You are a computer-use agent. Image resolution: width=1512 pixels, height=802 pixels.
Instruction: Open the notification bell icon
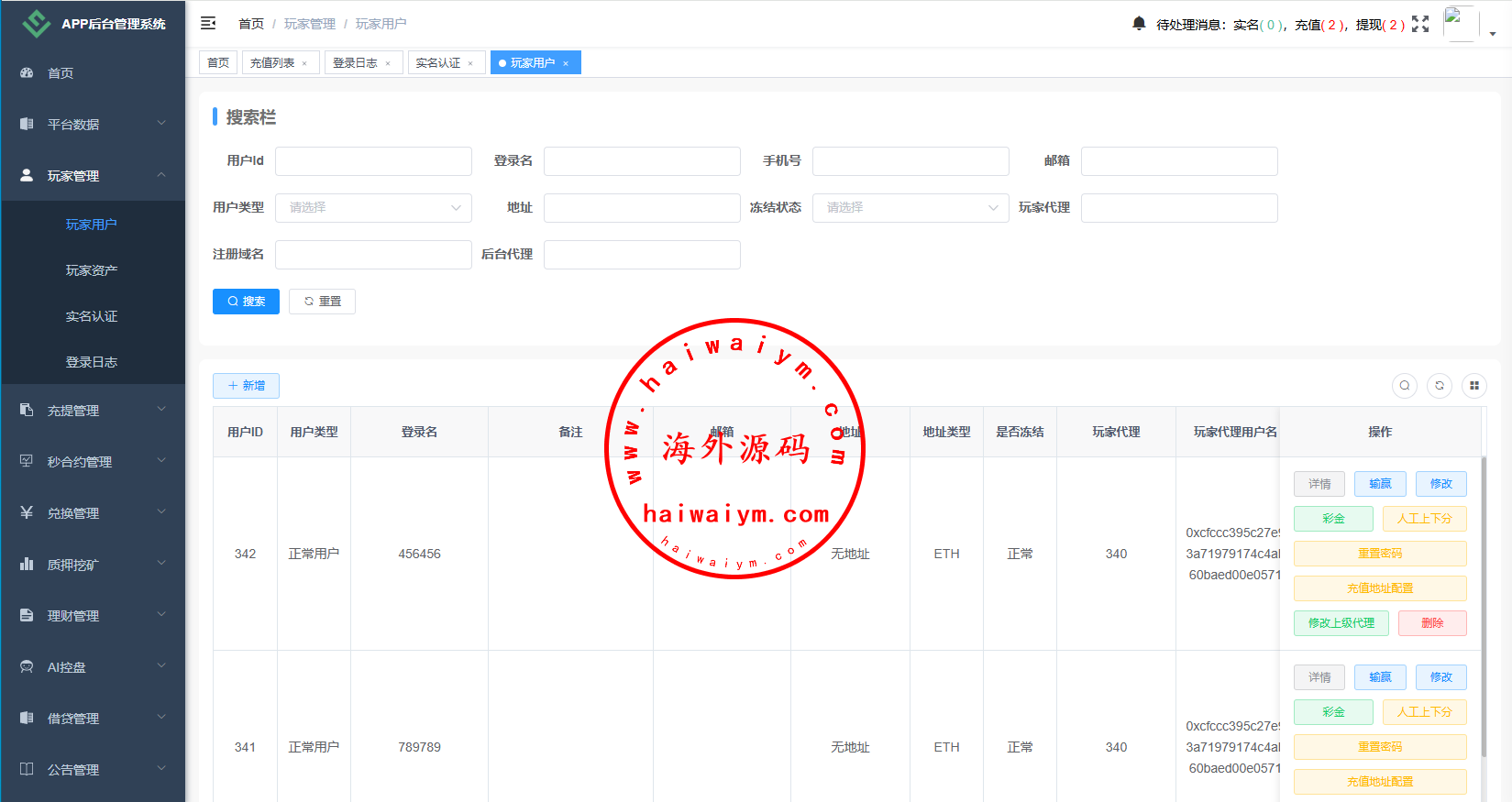pyautogui.click(x=1139, y=23)
